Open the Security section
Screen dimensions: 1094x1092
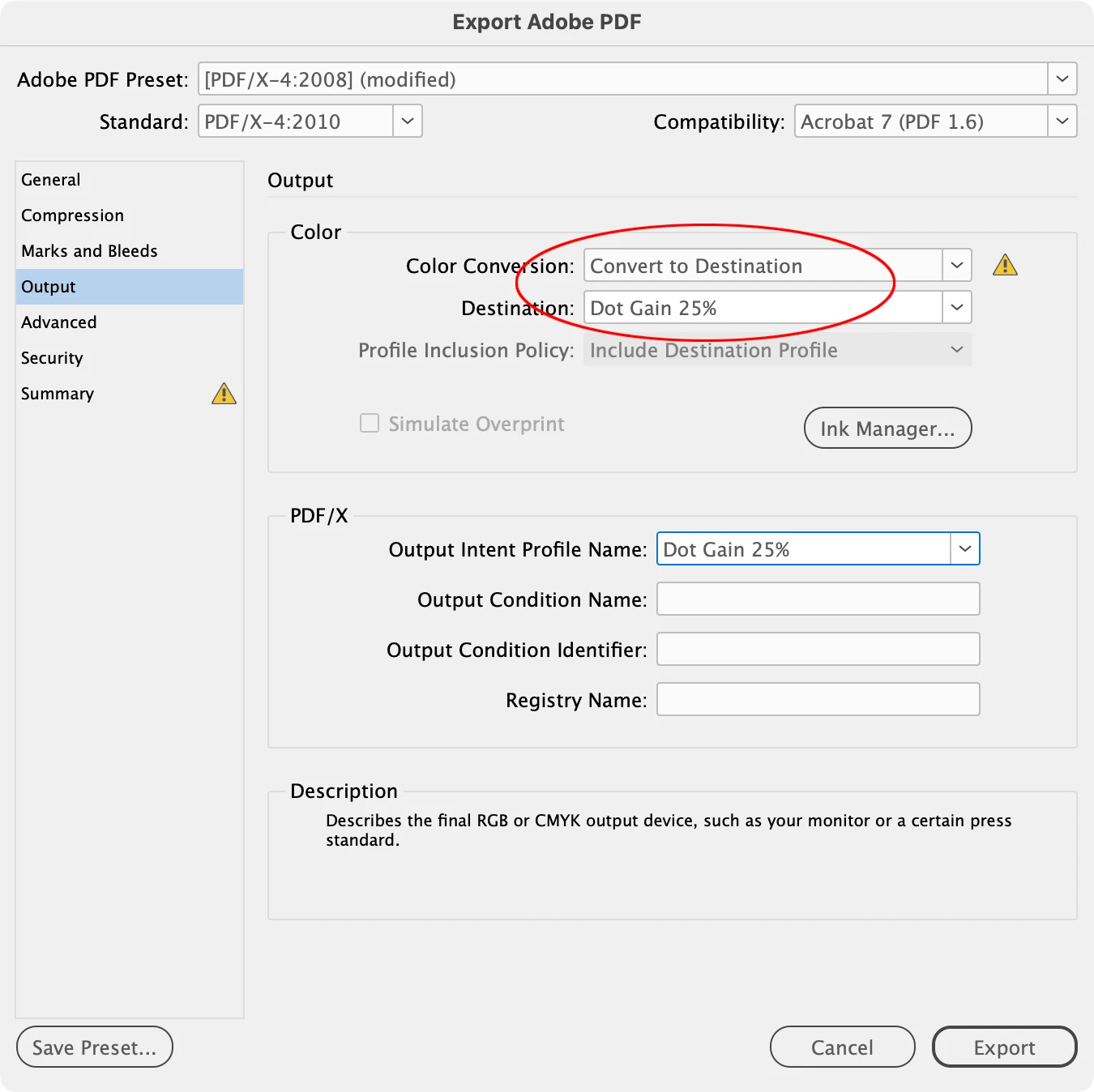tap(130, 358)
